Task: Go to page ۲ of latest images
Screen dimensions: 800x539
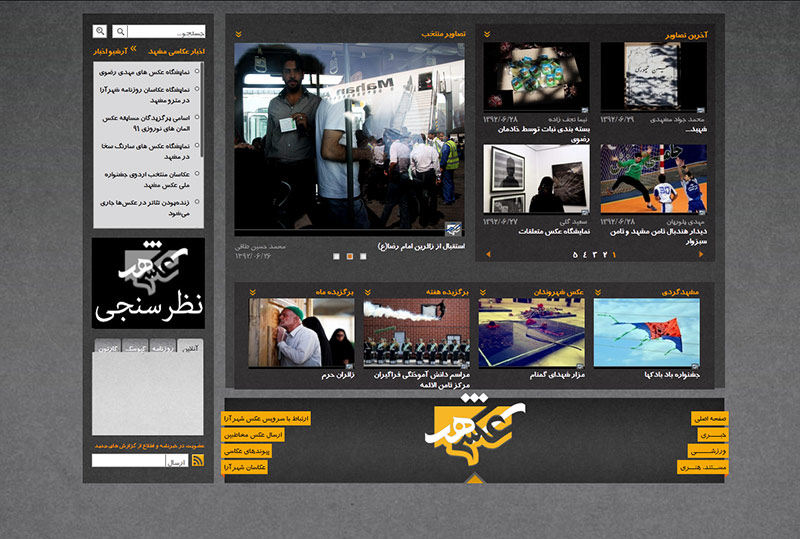Action: (x=605, y=255)
